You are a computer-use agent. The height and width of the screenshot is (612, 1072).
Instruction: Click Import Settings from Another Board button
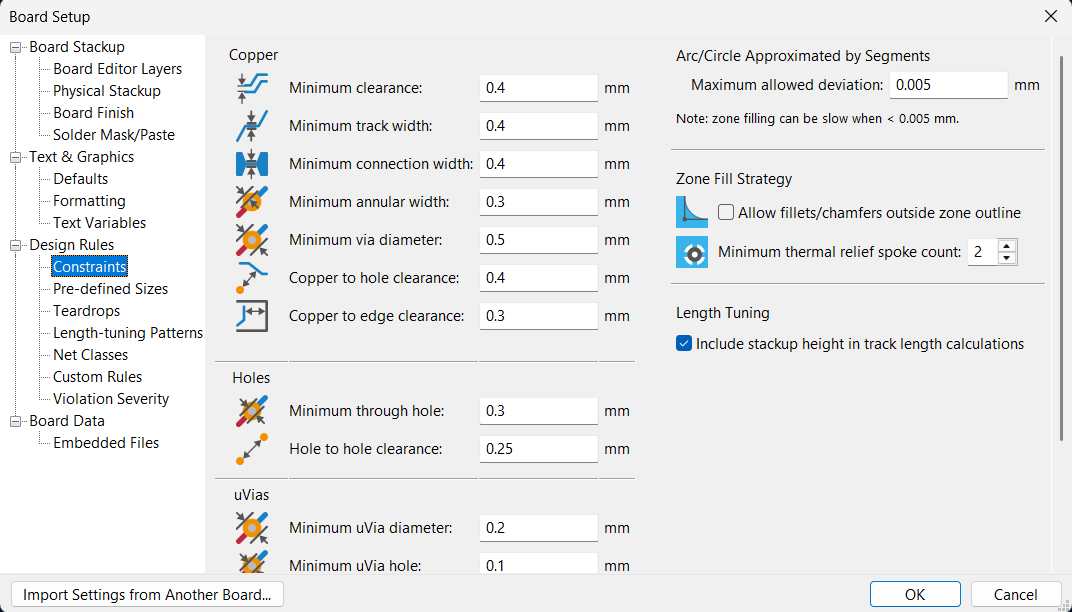pos(147,594)
